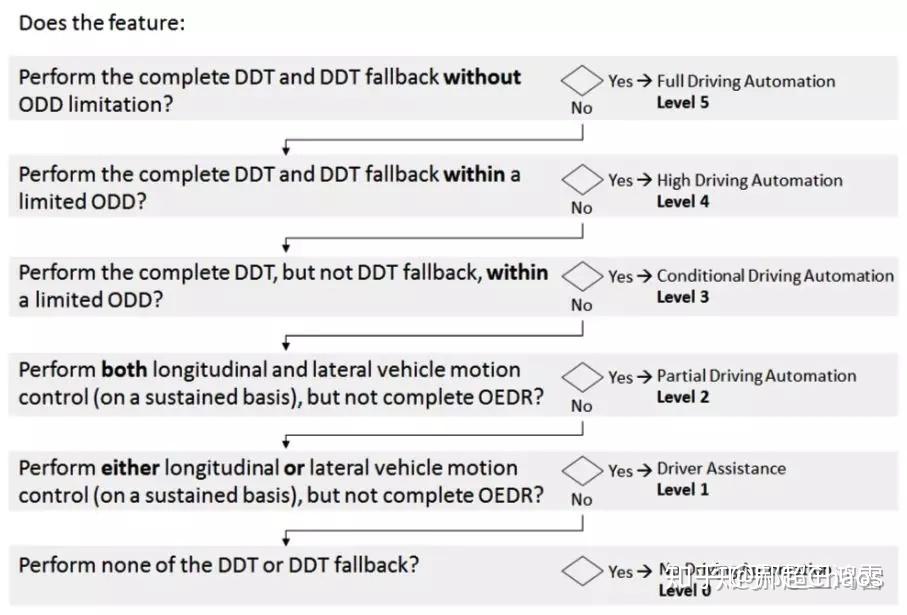
Task: Click the 'Does the feature:' heading
Action: 102,23
